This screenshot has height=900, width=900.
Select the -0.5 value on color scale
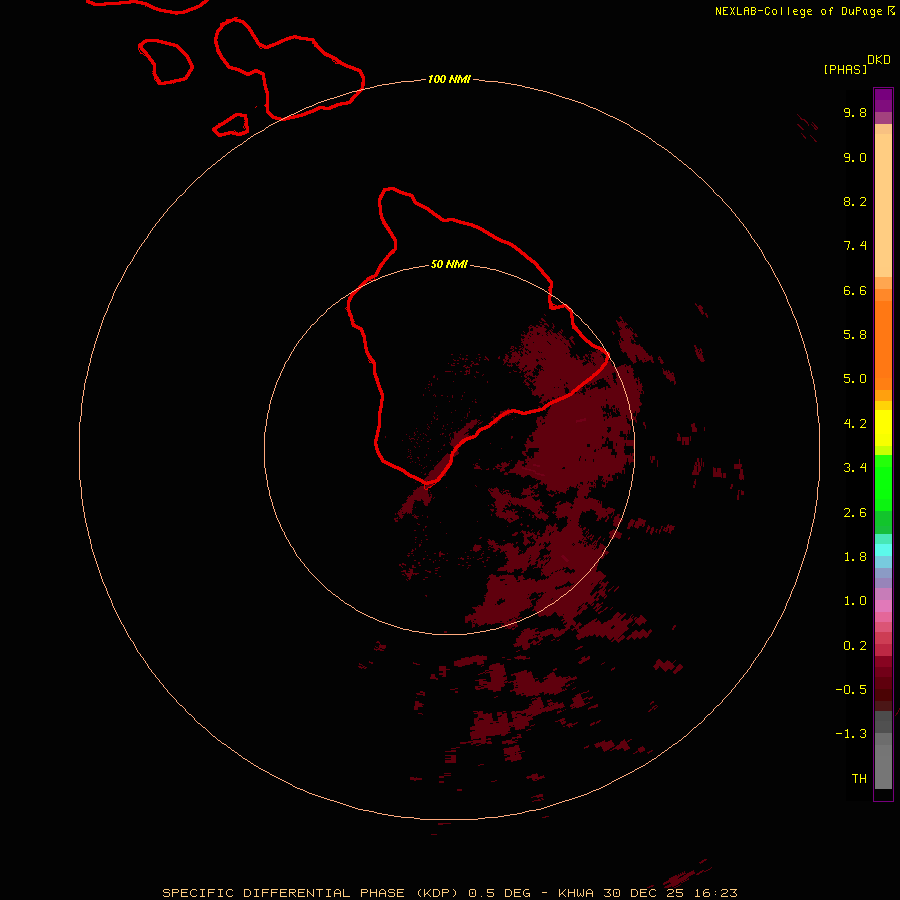click(851, 690)
